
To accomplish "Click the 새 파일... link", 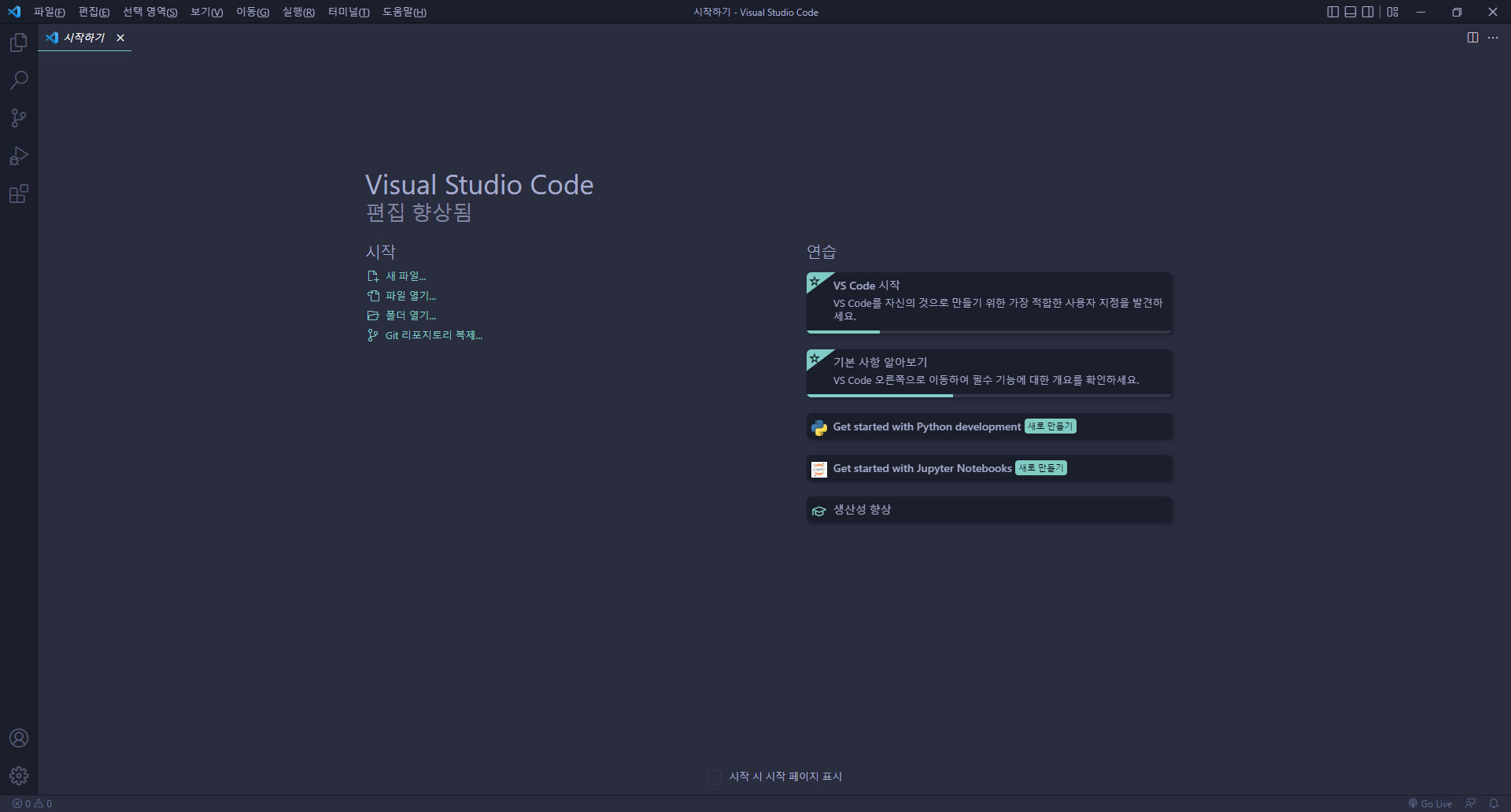I will (405, 276).
